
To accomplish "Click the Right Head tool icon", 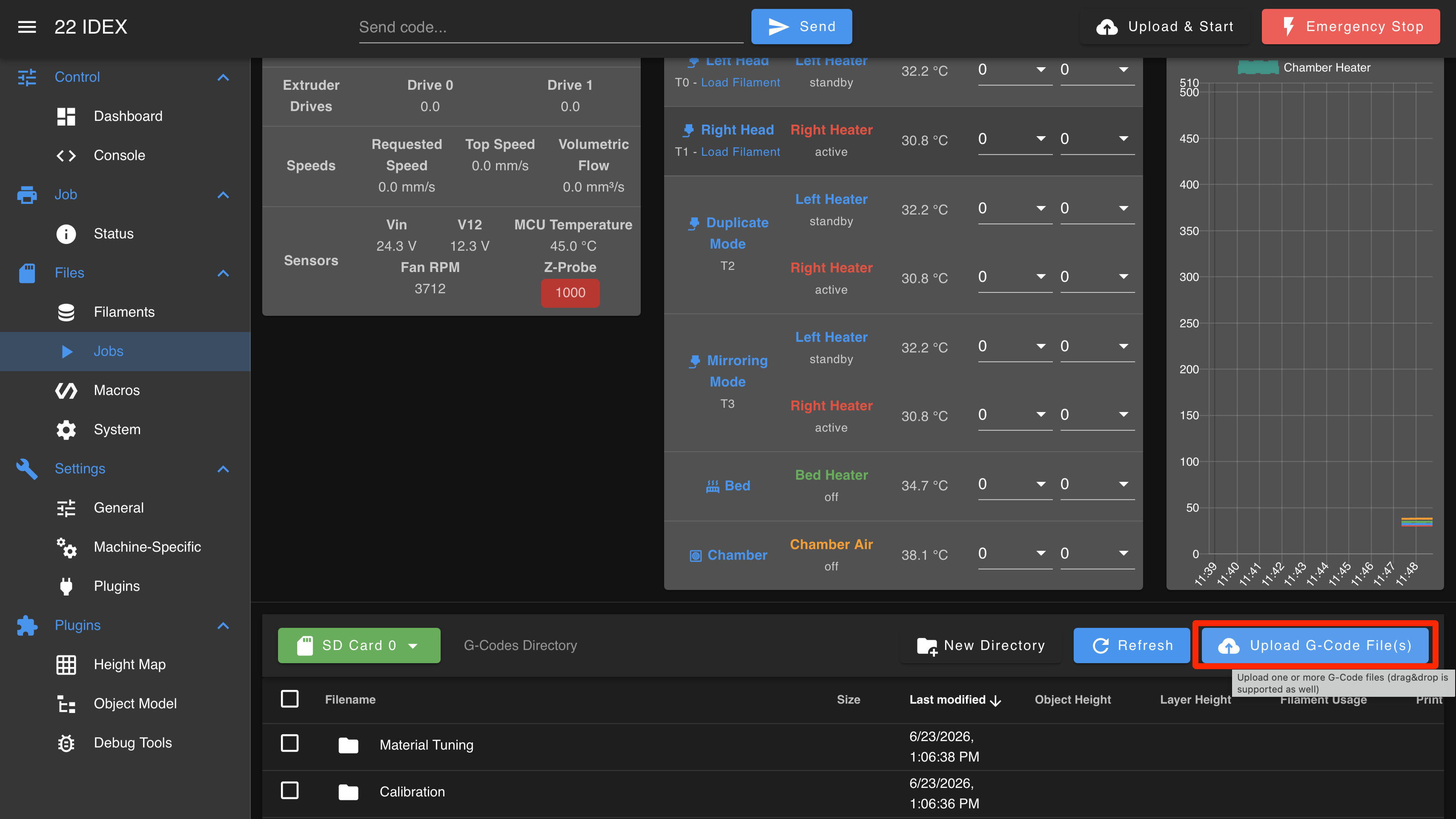I will [x=688, y=131].
